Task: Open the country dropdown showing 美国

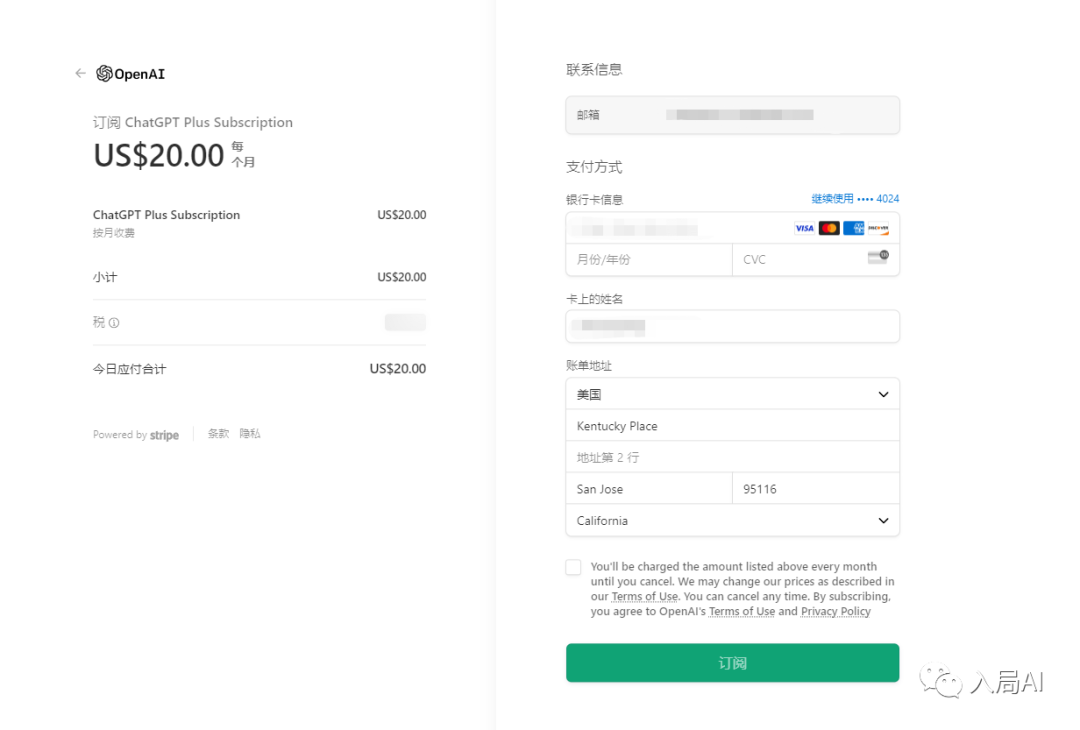Action: (x=732, y=395)
